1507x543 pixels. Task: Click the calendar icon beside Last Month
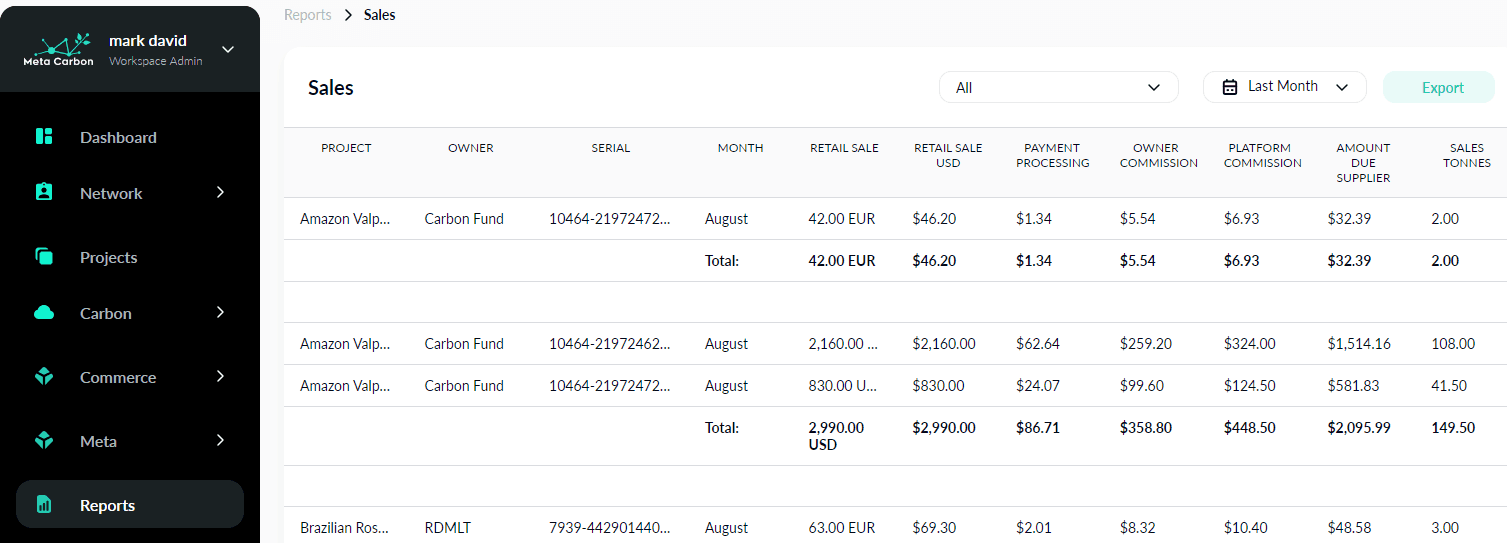coord(1231,87)
